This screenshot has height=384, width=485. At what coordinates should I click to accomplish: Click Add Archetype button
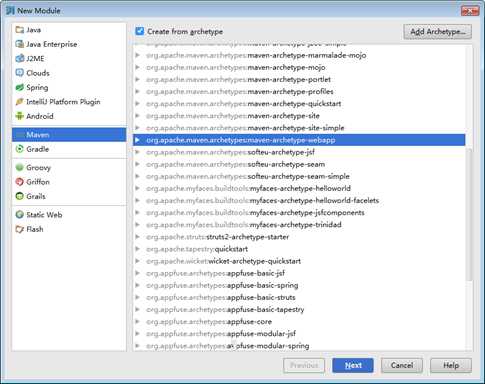coord(437,32)
